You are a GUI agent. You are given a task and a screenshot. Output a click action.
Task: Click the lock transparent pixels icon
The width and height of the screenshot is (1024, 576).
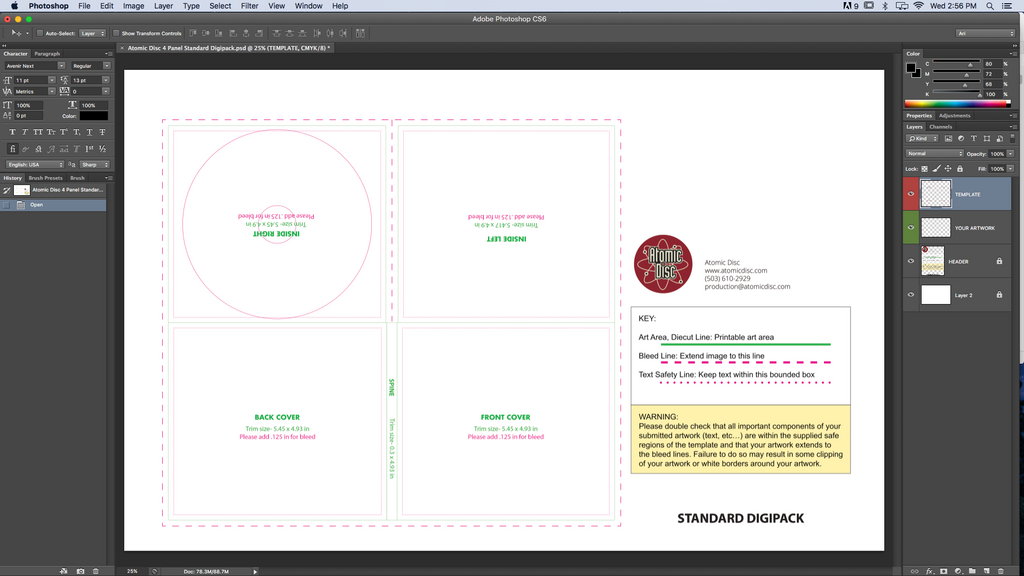pyautogui.click(x=925, y=169)
